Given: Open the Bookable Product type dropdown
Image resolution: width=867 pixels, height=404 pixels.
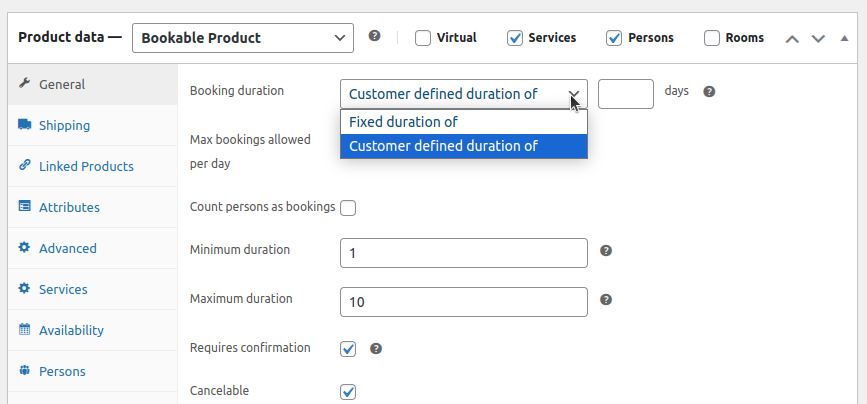Looking at the screenshot, I should pyautogui.click(x=242, y=38).
